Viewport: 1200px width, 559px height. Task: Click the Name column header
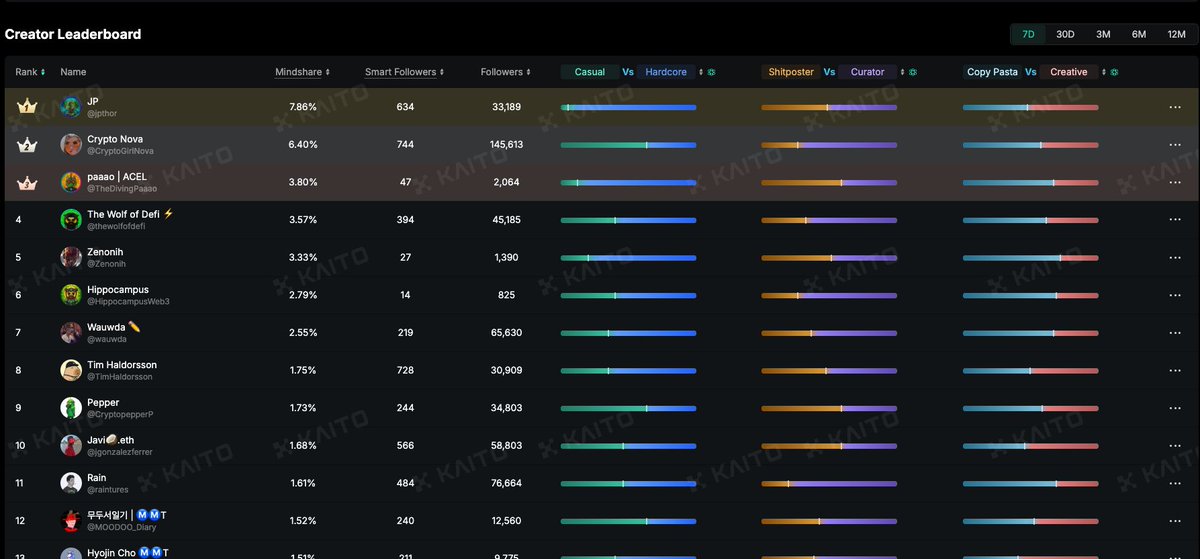pyautogui.click(x=73, y=72)
